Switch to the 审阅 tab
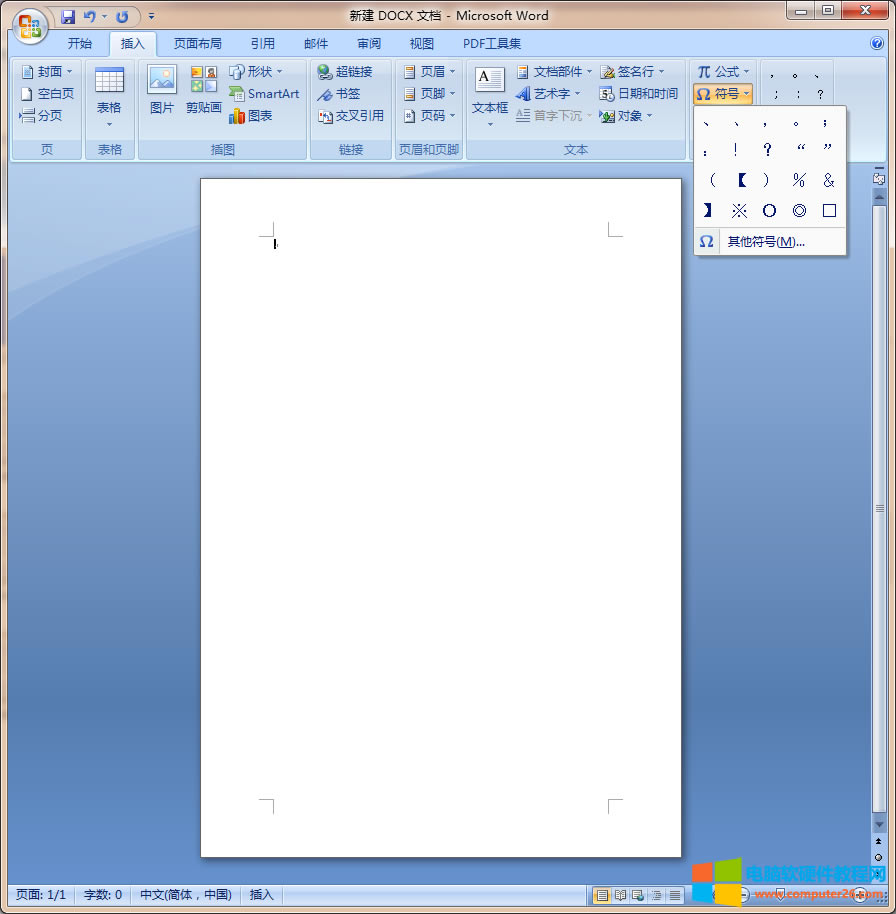 pyautogui.click(x=369, y=44)
